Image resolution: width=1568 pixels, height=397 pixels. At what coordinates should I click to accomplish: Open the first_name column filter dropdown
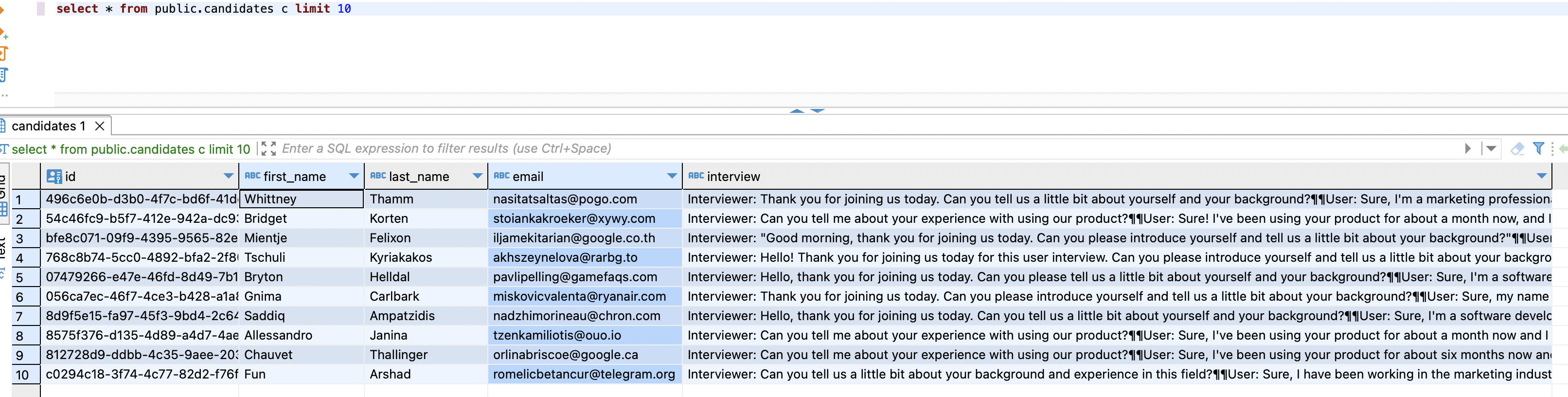(x=354, y=176)
